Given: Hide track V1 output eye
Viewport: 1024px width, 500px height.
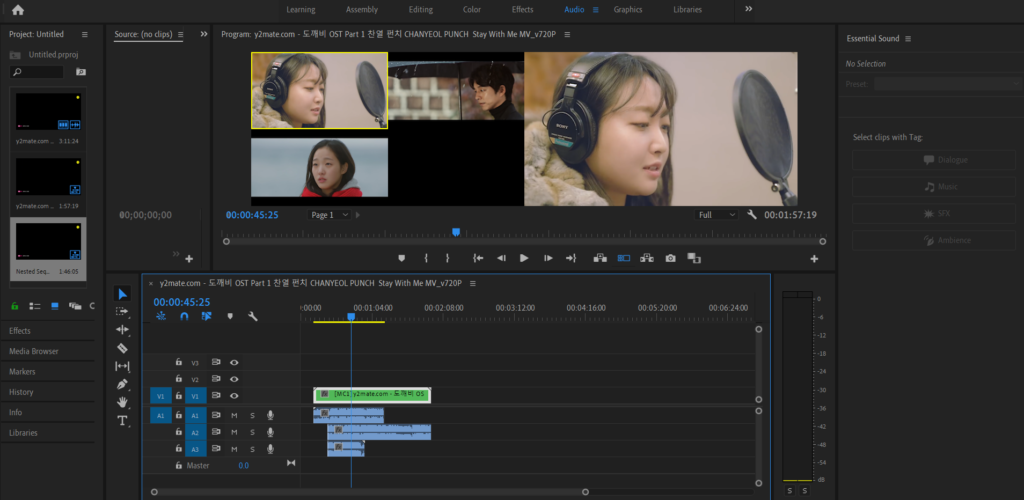Looking at the screenshot, I should (234, 396).
